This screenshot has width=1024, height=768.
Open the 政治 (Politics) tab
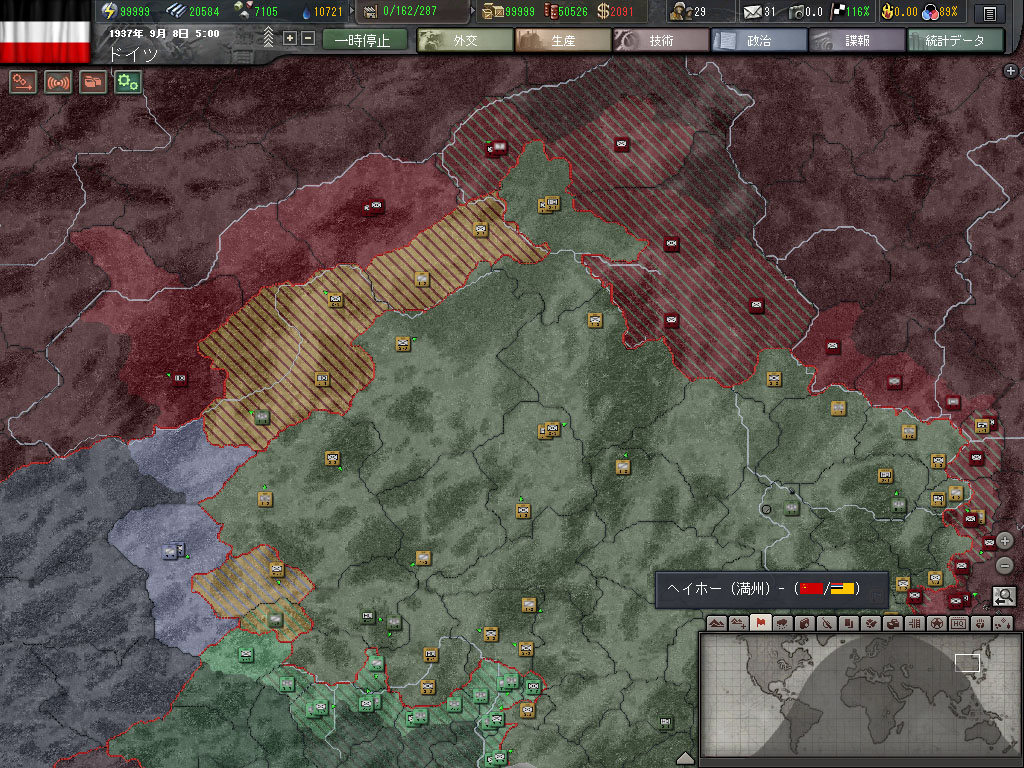coord(759,40)
